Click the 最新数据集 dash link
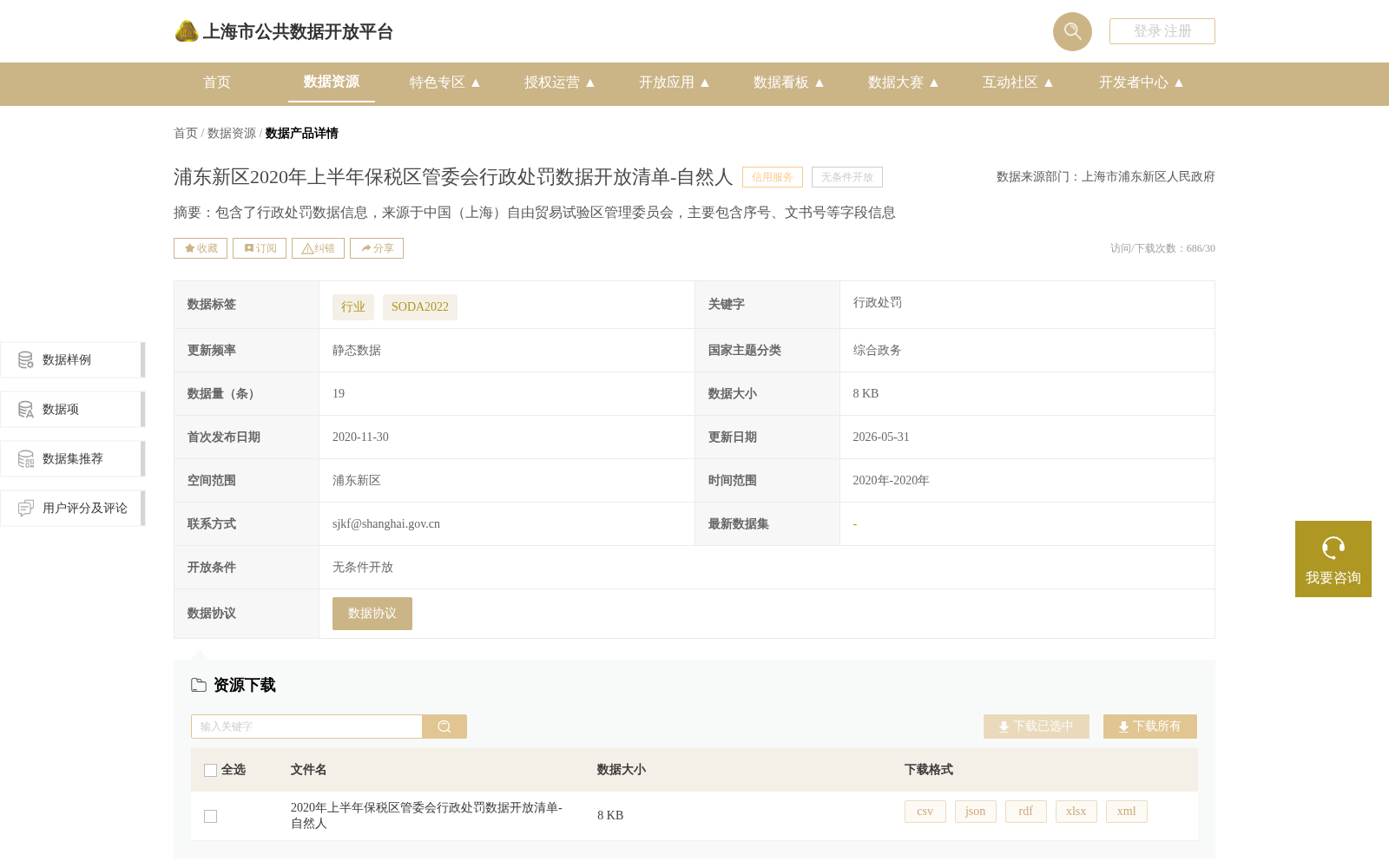Screen dimensions: 1389x868 pos(855,524)
